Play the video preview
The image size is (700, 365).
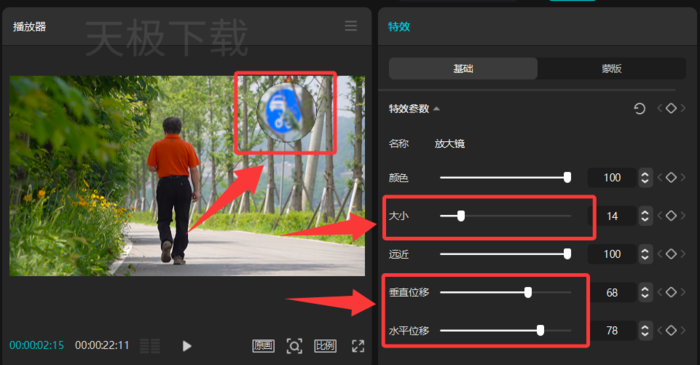coord(187,346)
